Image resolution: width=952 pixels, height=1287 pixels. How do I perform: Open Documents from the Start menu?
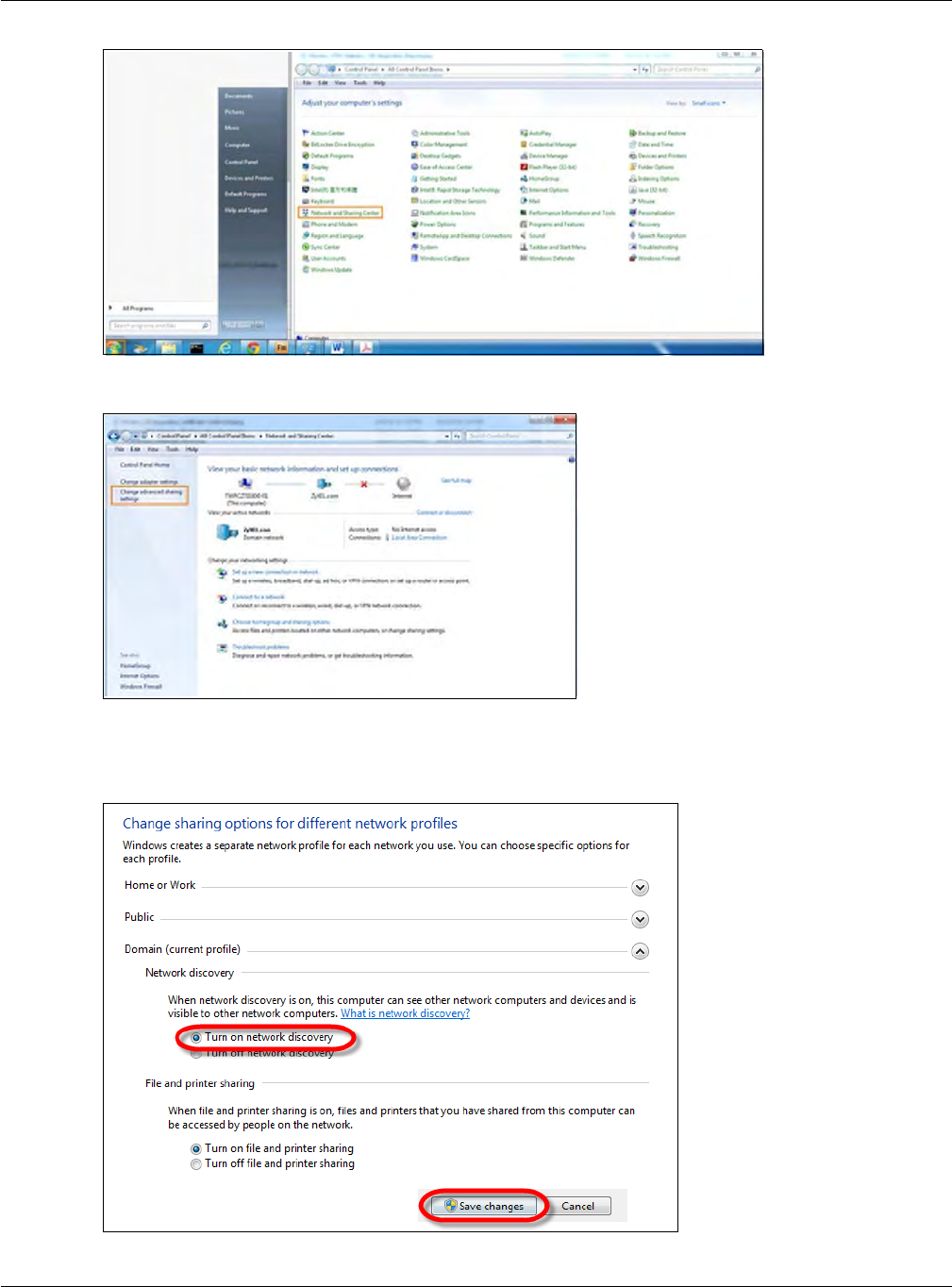pyautogui.click(x=238, y=96)
